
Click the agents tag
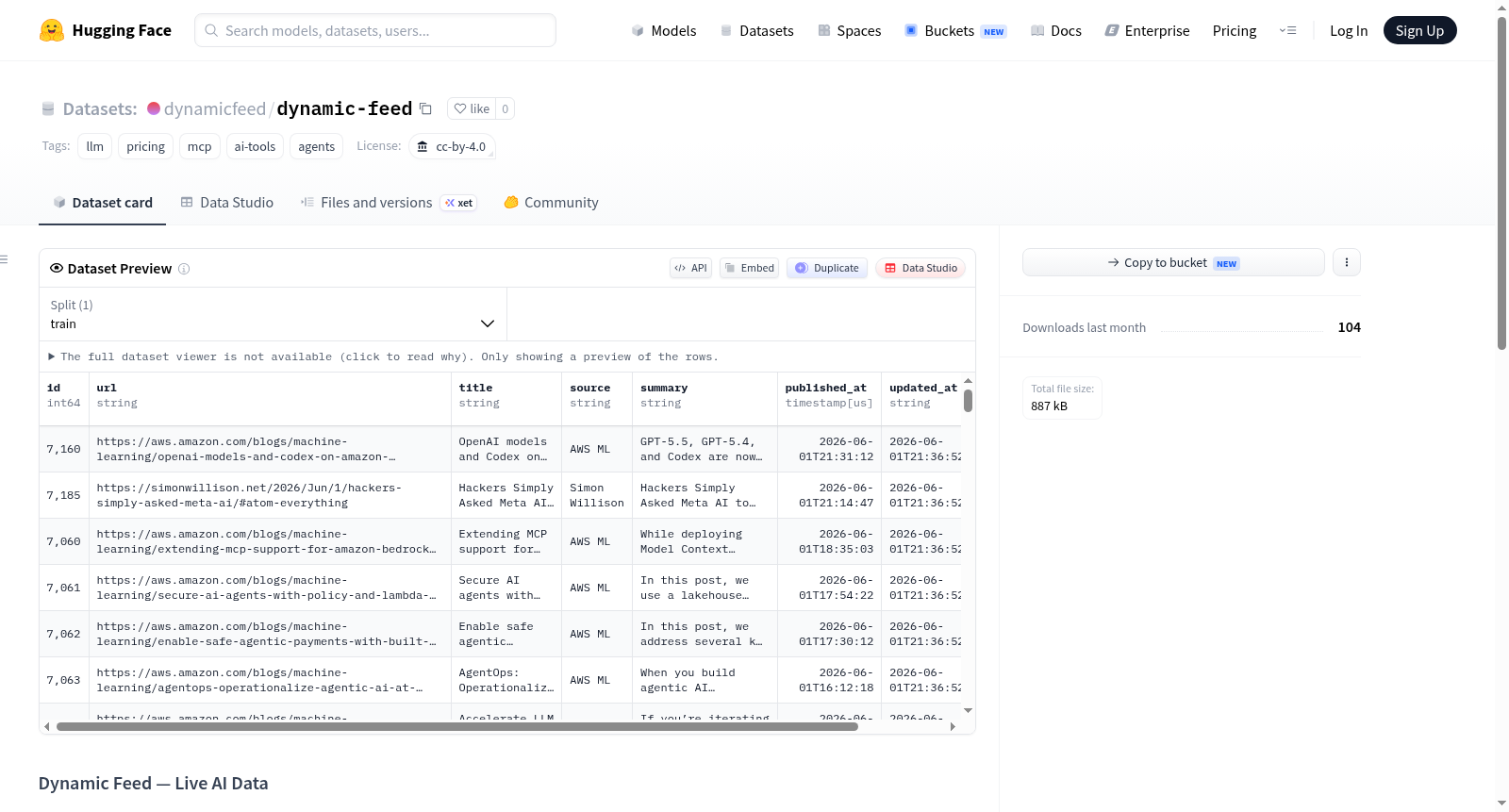[x=317, y=146]
